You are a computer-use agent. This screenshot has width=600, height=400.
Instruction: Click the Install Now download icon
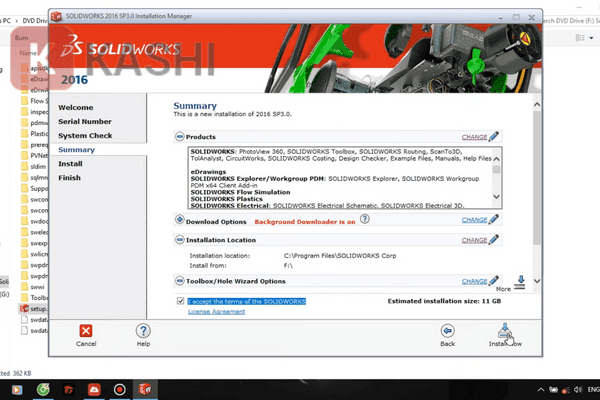coord(505,330)
